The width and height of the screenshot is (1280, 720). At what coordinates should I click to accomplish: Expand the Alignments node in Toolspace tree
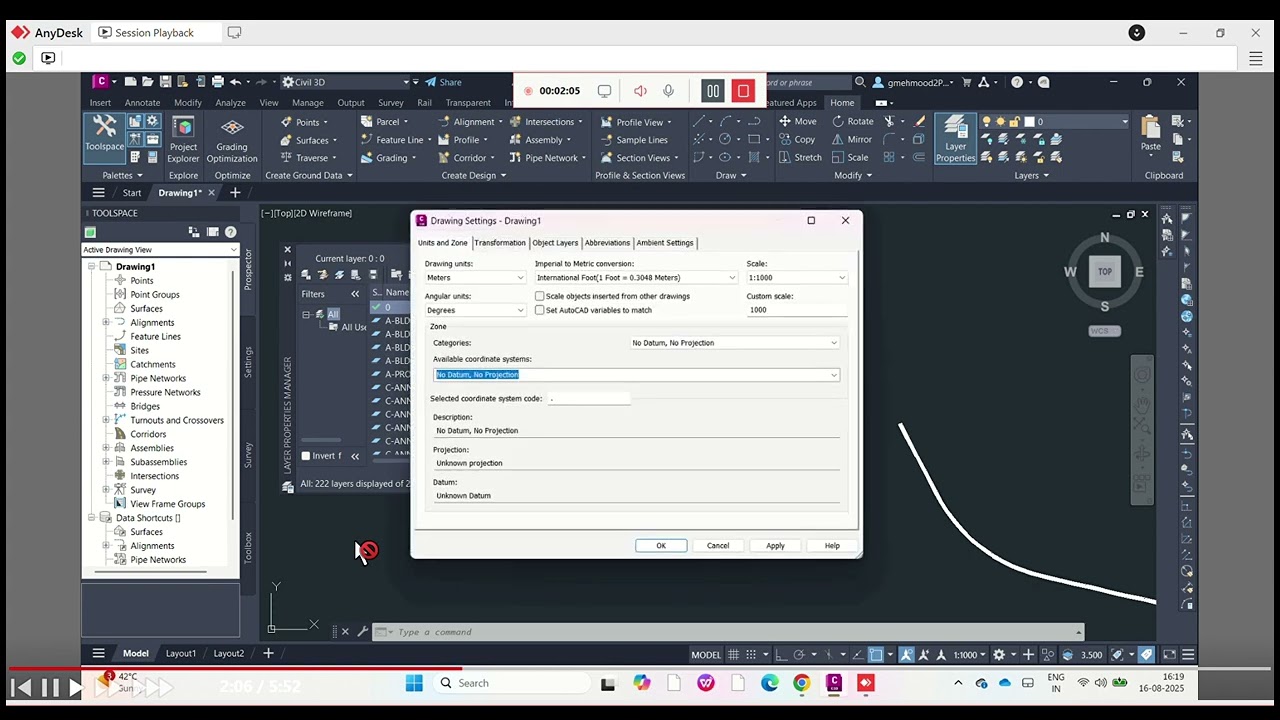point(106,322)
